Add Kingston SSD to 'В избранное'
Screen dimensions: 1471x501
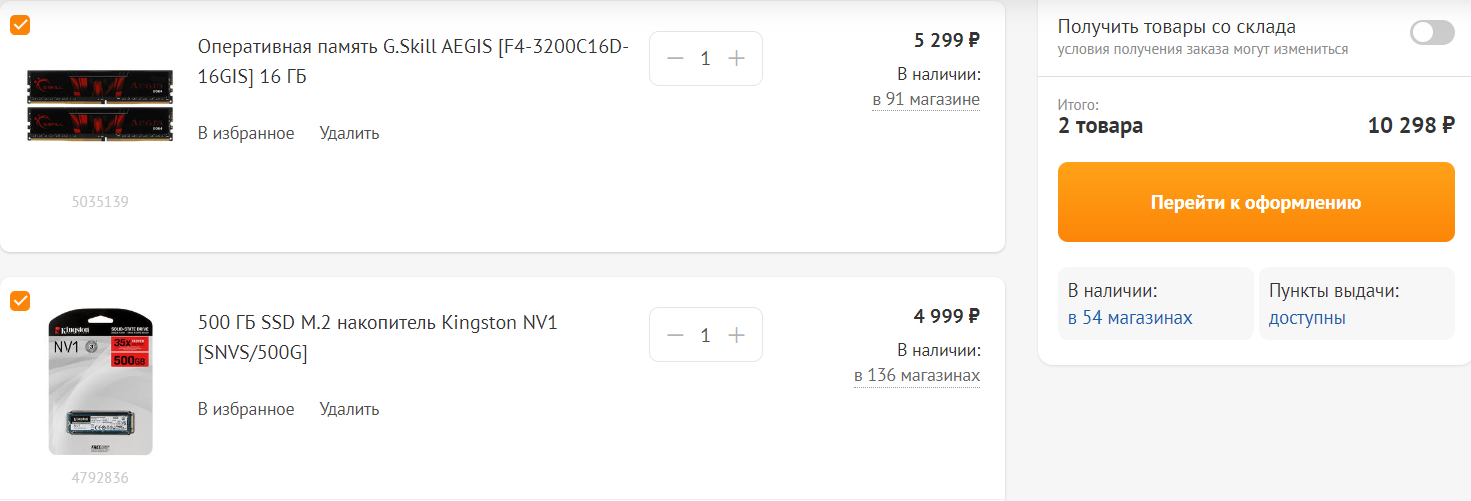pyautogui.click(x=246, y=409)
